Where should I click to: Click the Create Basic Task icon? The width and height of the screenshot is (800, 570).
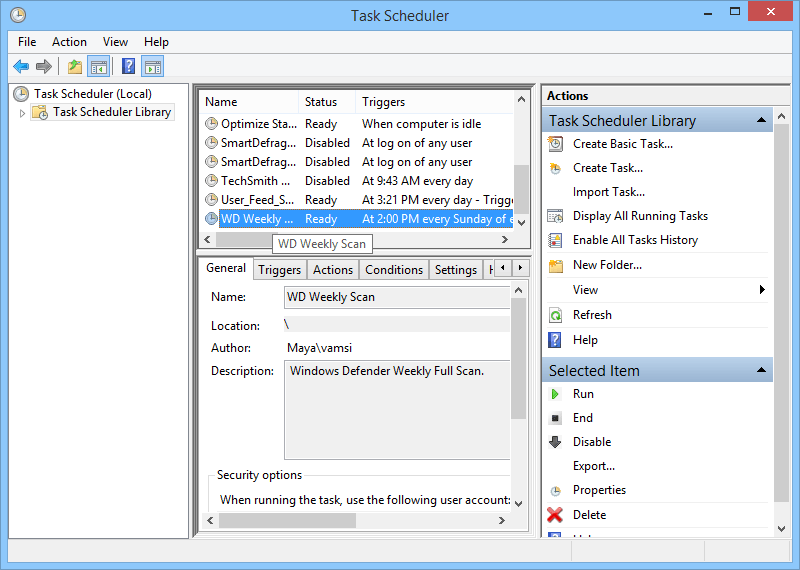555,144
